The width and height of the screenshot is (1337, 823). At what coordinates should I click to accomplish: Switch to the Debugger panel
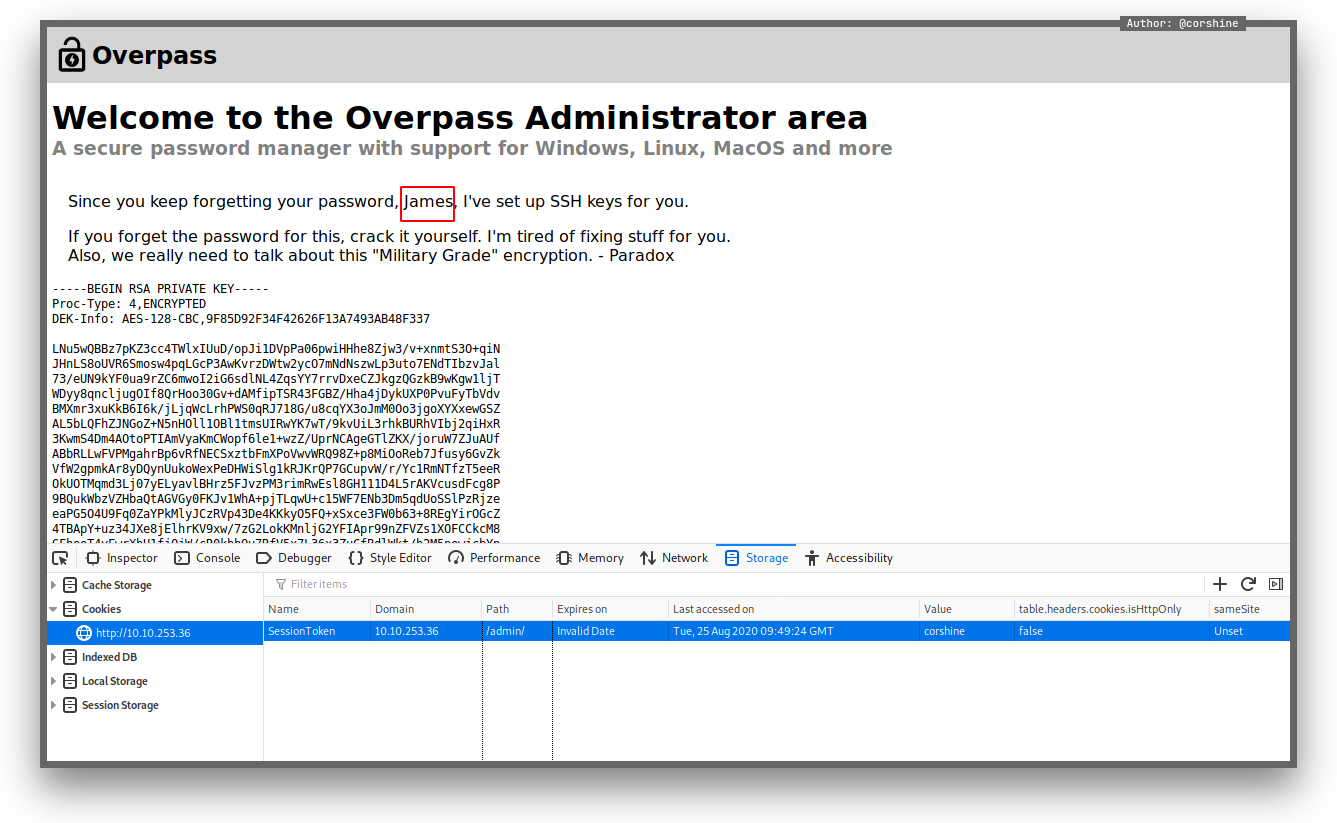[x=294, y=558]
